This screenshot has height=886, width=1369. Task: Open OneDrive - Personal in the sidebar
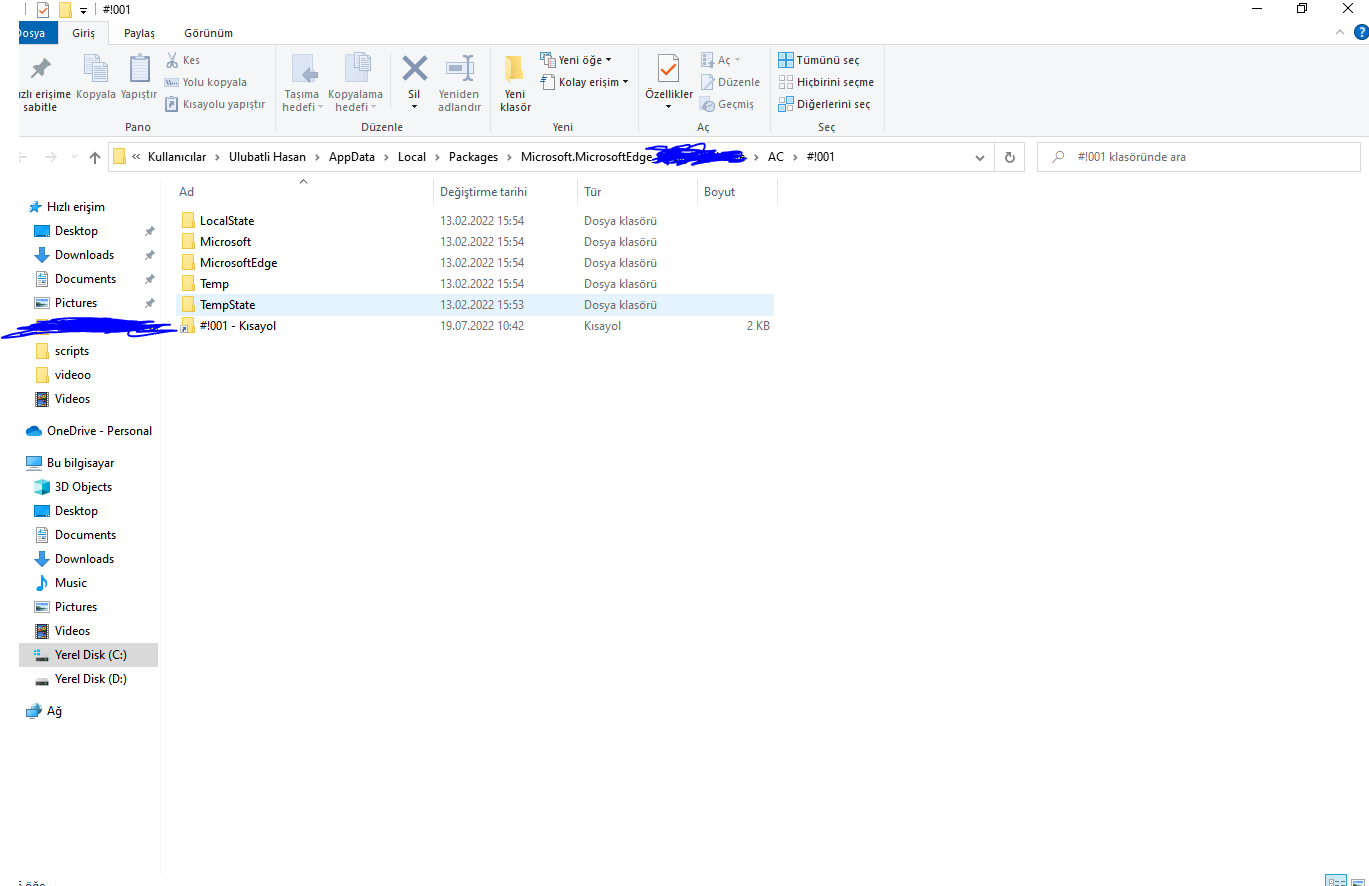coord(89,431)
